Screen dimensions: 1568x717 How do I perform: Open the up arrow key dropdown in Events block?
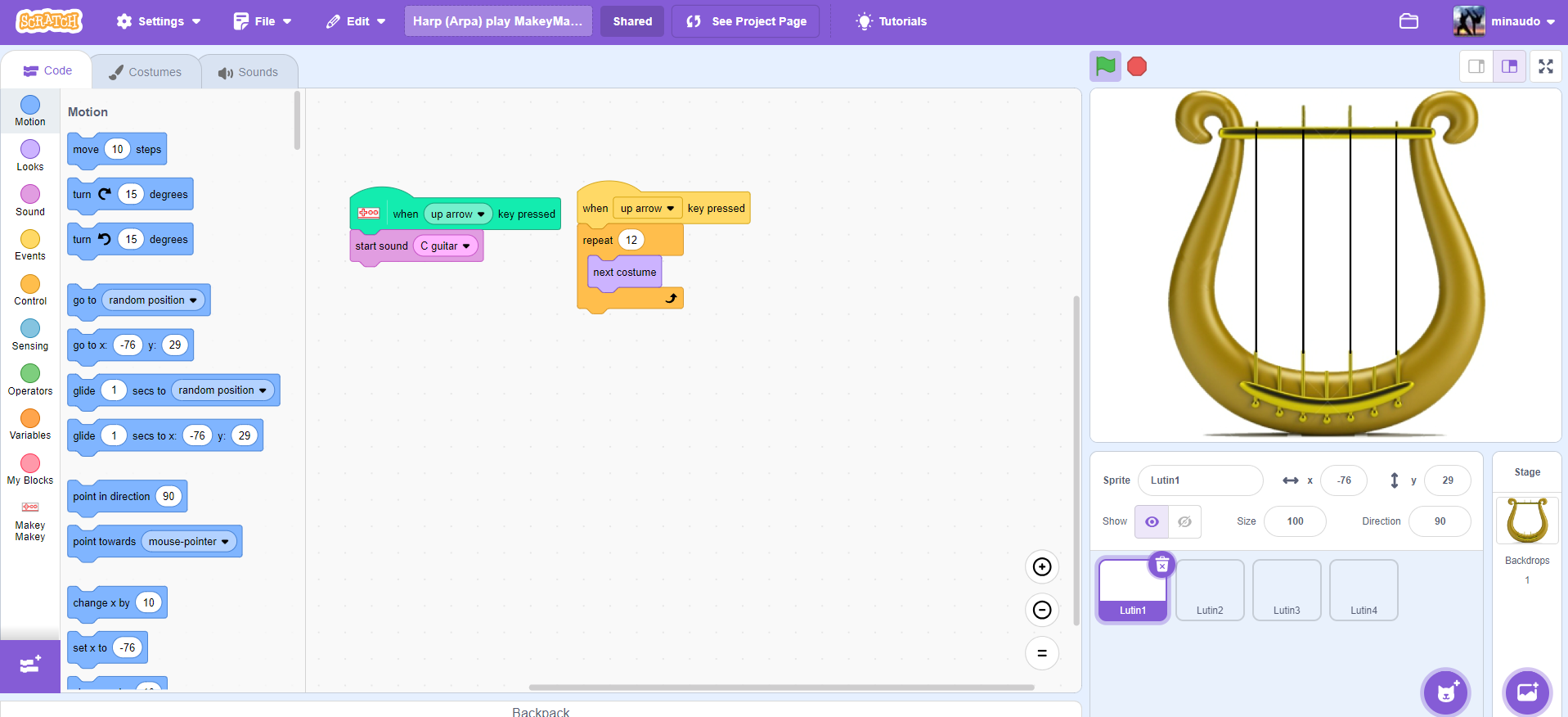coord(647,208)
